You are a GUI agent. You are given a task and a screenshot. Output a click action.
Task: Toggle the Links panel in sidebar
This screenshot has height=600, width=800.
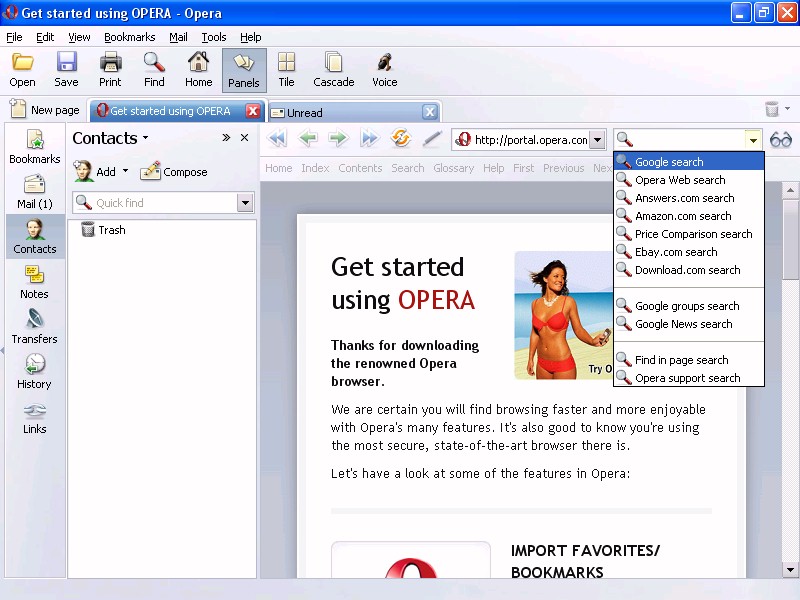pyautogui.click(x=34, y=417)
